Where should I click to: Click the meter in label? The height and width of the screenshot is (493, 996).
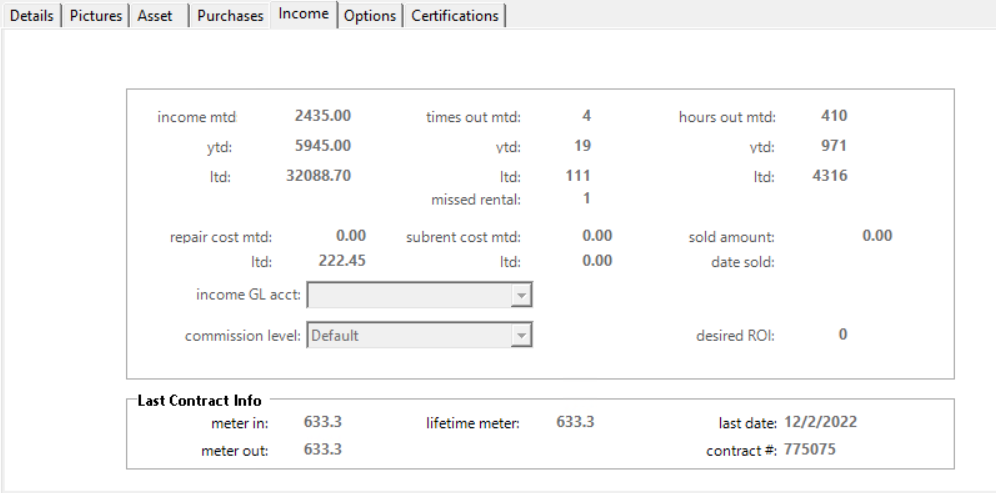(239, 423)
